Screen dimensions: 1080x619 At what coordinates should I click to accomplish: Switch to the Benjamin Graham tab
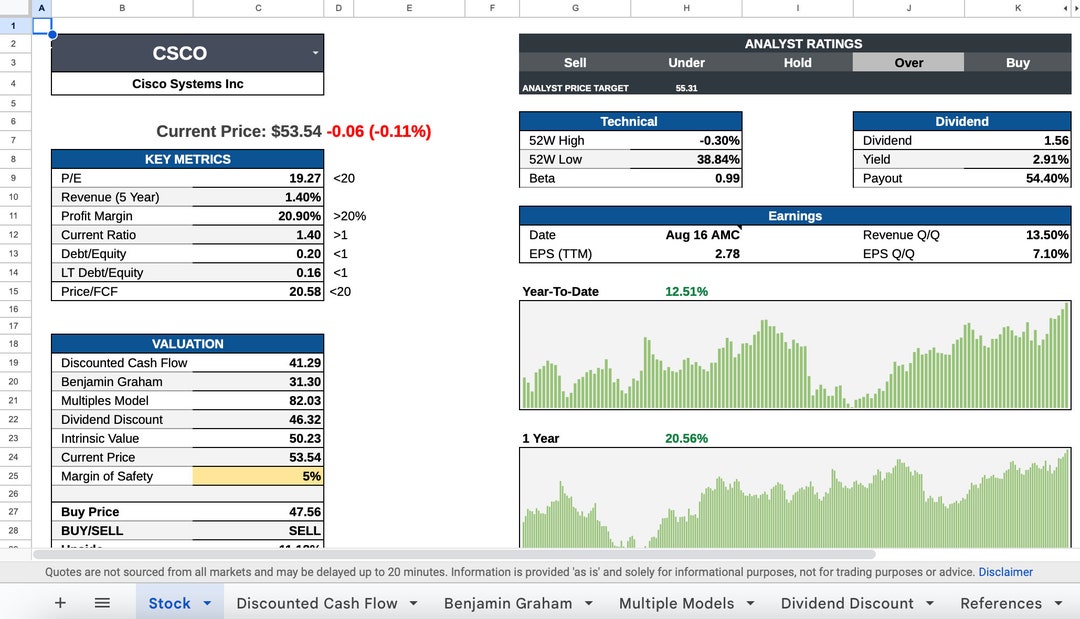click(508, 603)
